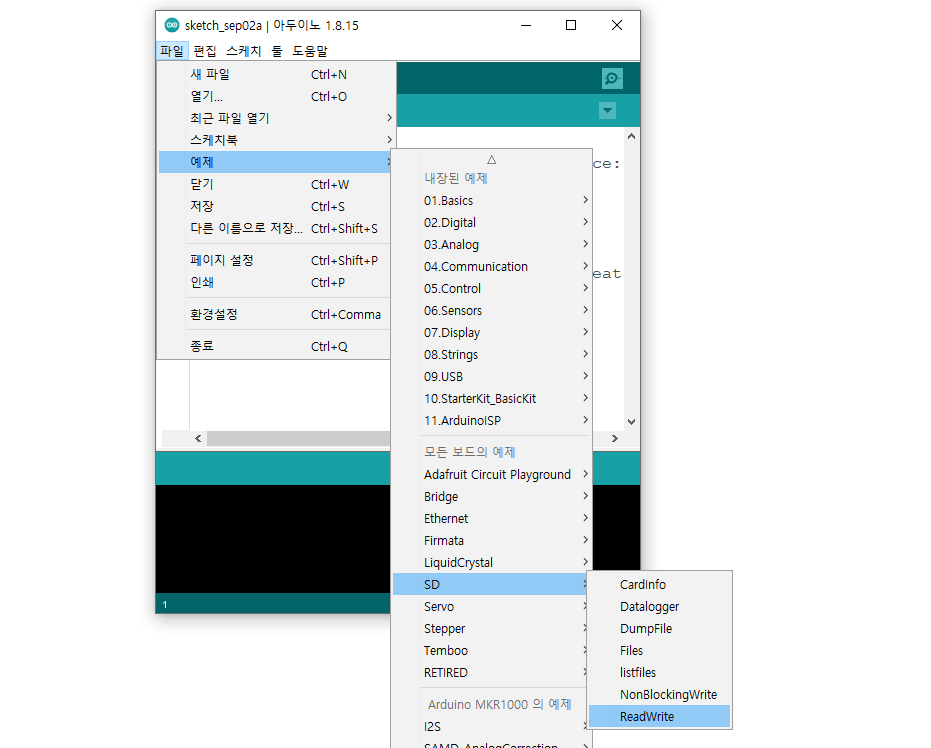Maximize the Arduino window
The height and width of the screenshot is (748, 931).
coord(571,25)
